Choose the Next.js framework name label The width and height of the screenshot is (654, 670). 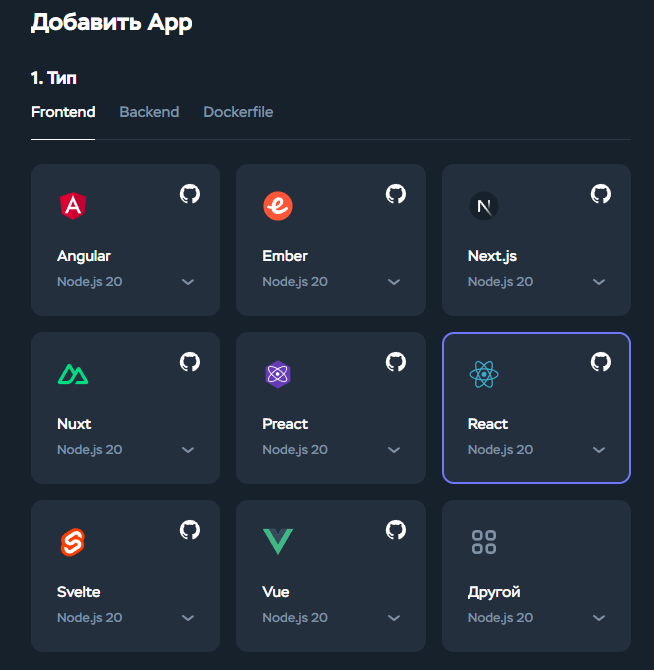coord(492,256)
